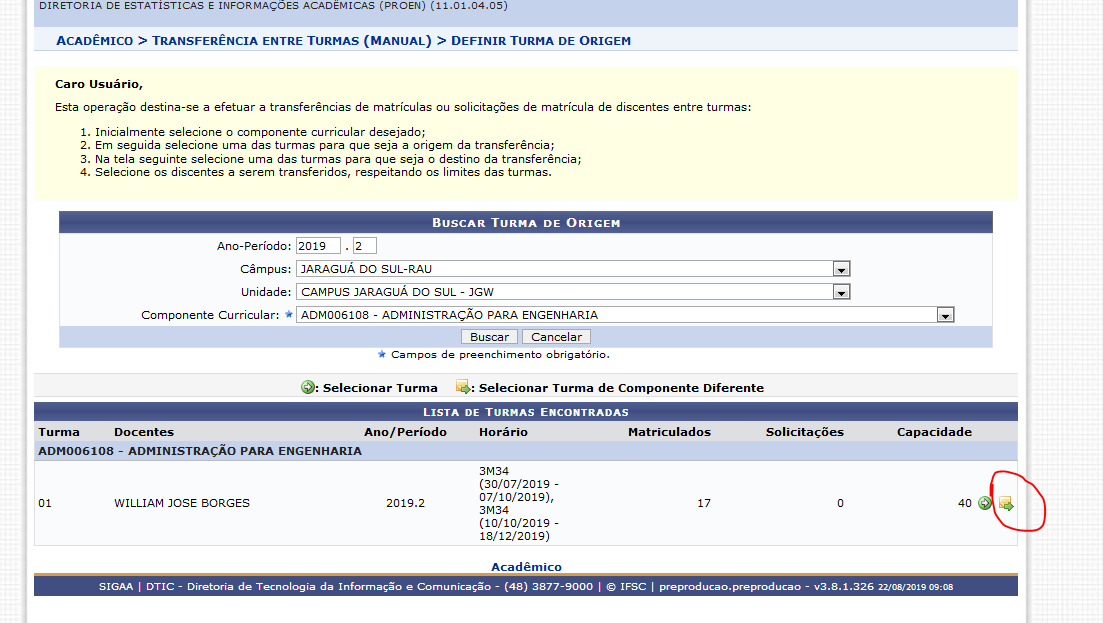
Task: Click inside the Ano-Período year field
Action: (x=318, y=245)
